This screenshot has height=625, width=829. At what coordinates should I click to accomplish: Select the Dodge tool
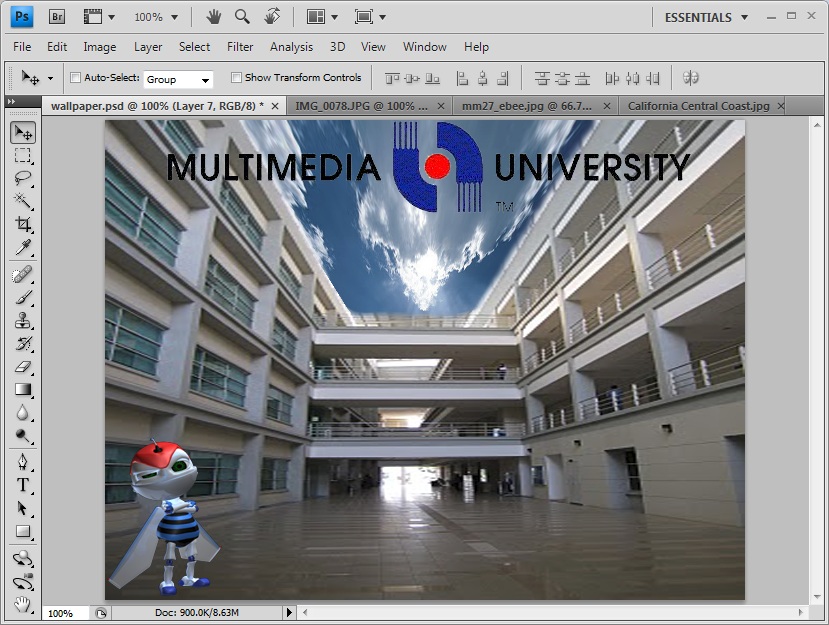tap(23, 436)
